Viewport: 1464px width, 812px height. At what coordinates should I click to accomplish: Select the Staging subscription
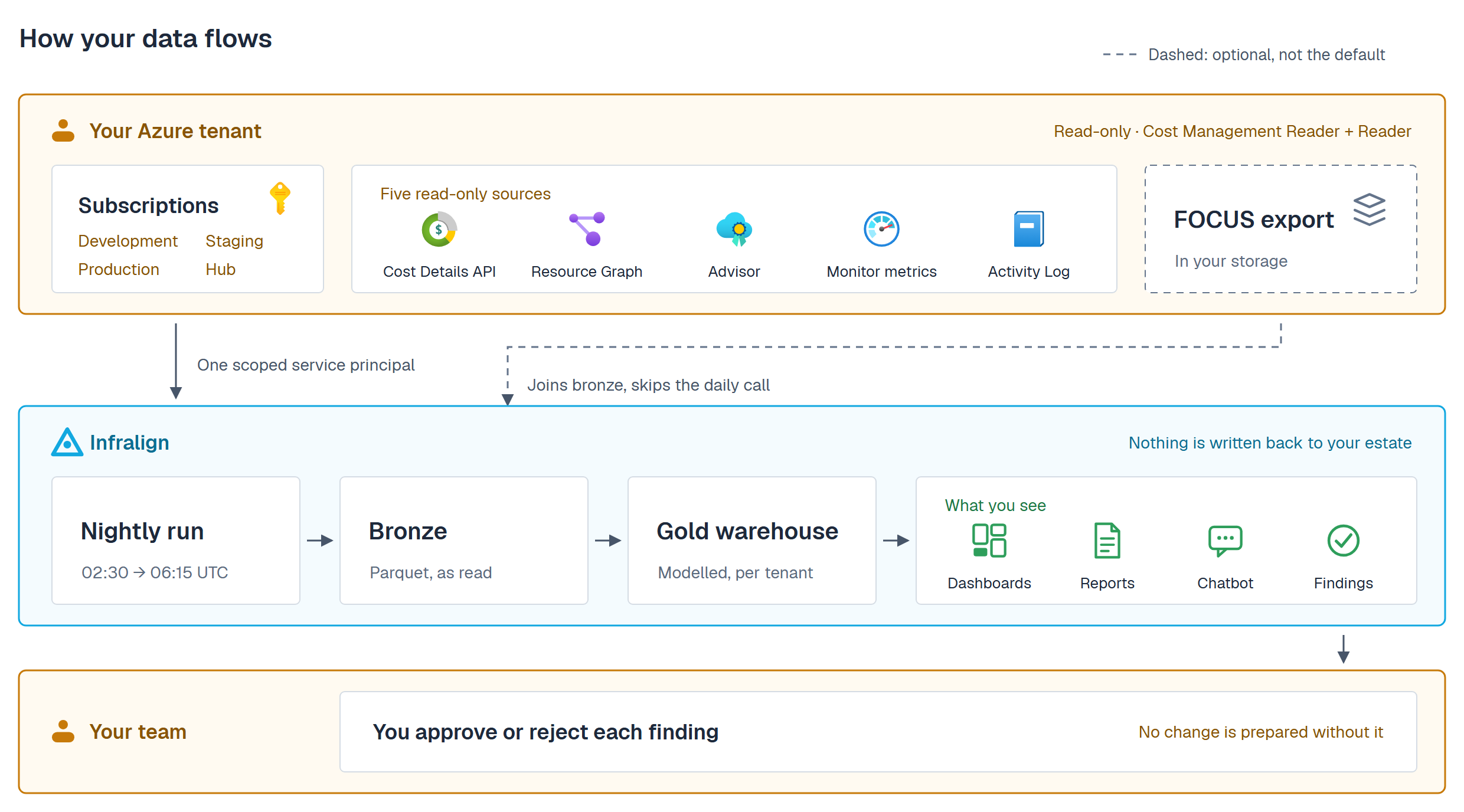tap(234, 241)
